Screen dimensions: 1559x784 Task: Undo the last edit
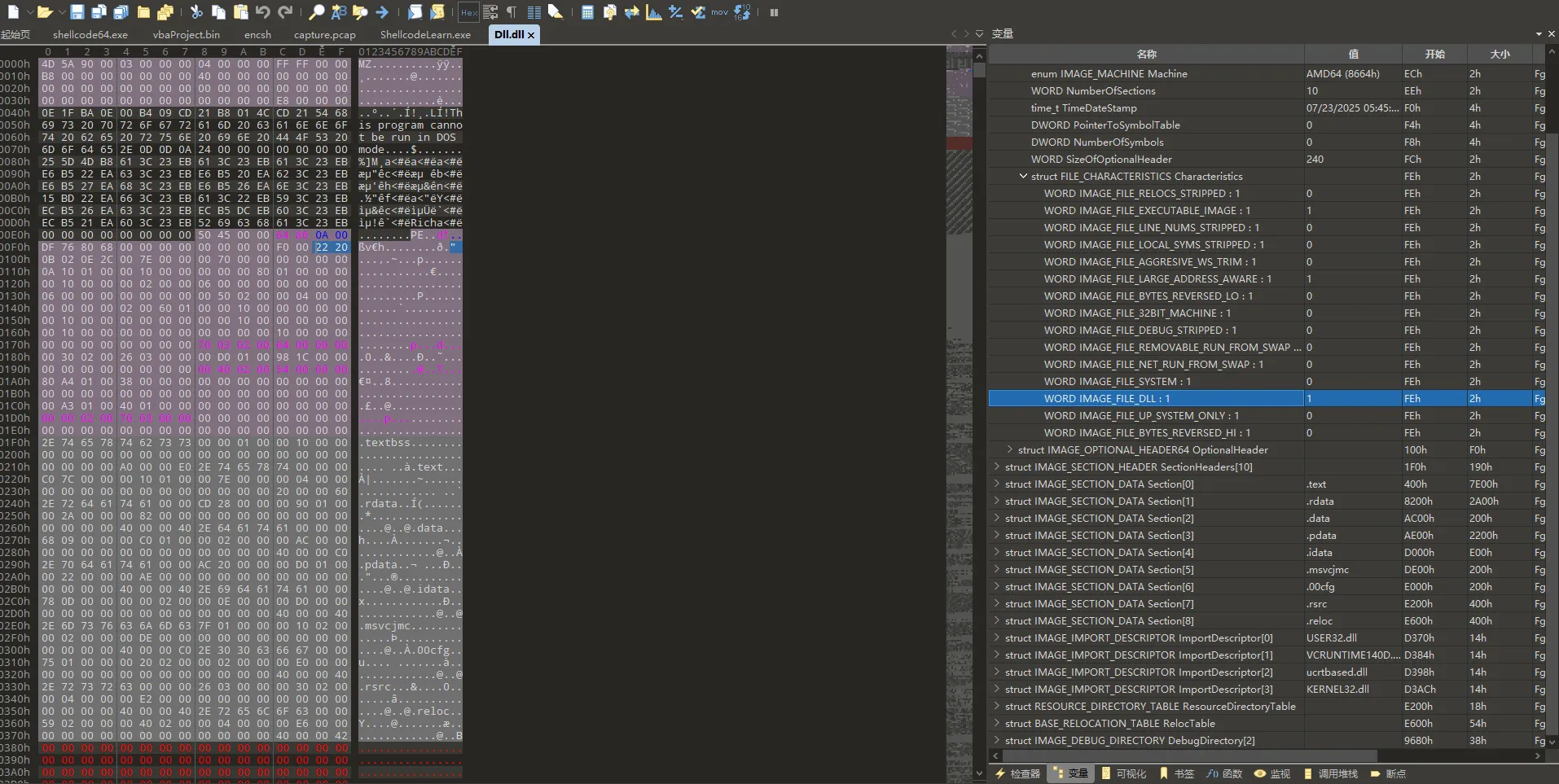pyautogui.click(x=263, y=12)
